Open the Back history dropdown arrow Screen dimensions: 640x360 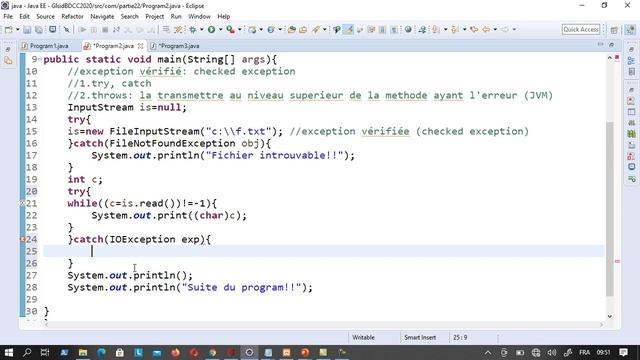pyautogui.click(x=495, y=29)
